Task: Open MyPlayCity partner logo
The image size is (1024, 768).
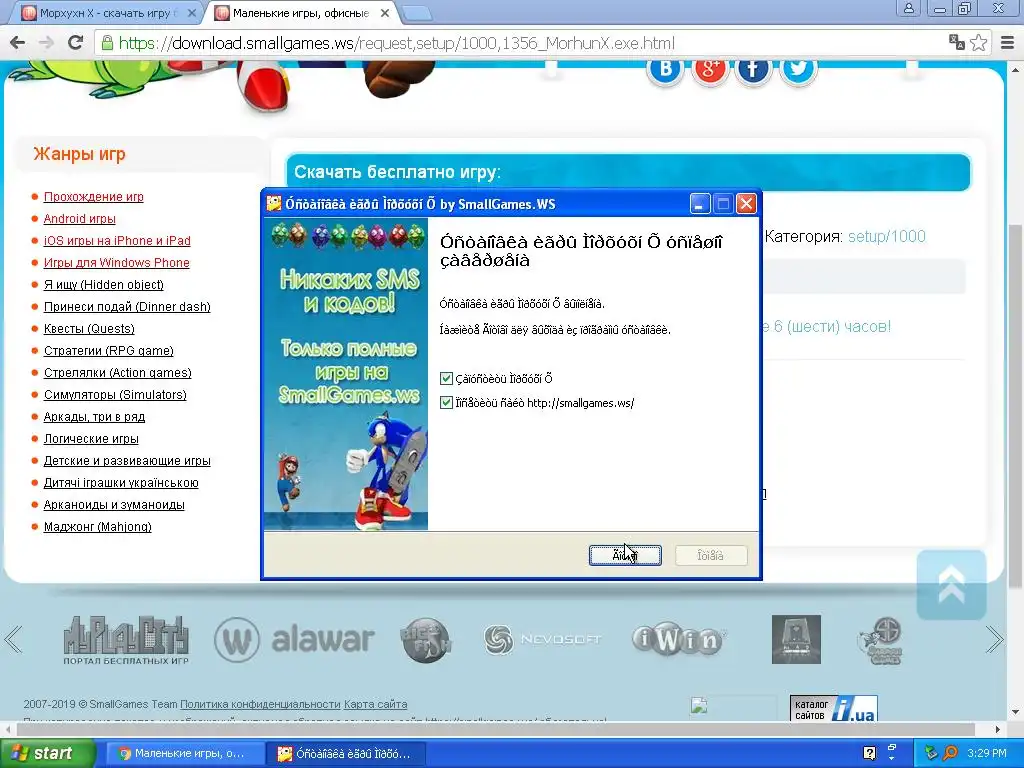Action: tap(126, 640)
